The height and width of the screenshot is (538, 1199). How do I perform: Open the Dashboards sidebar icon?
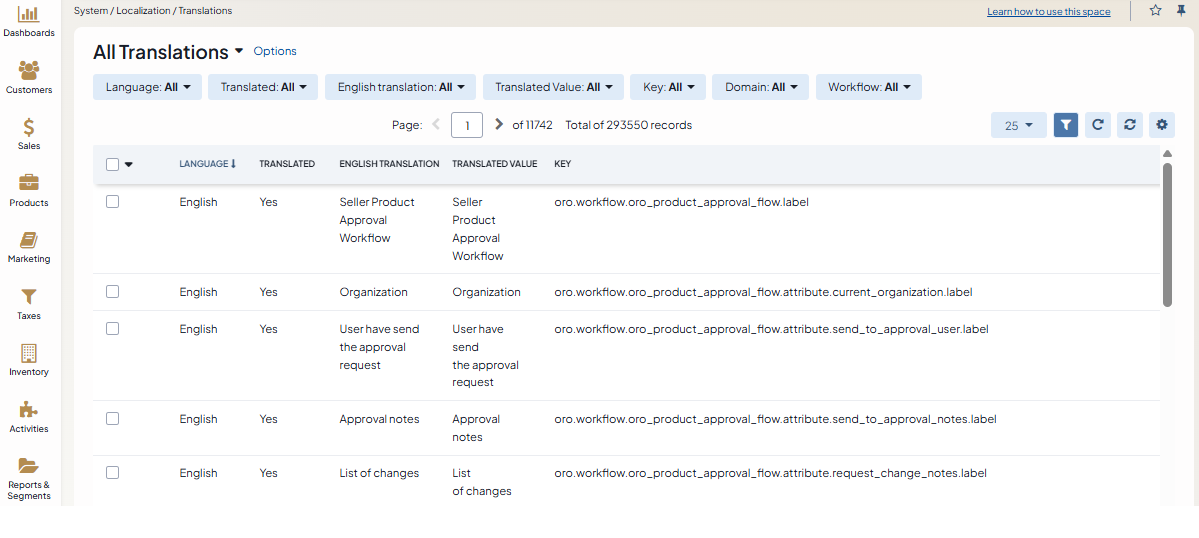click(29, 15)
